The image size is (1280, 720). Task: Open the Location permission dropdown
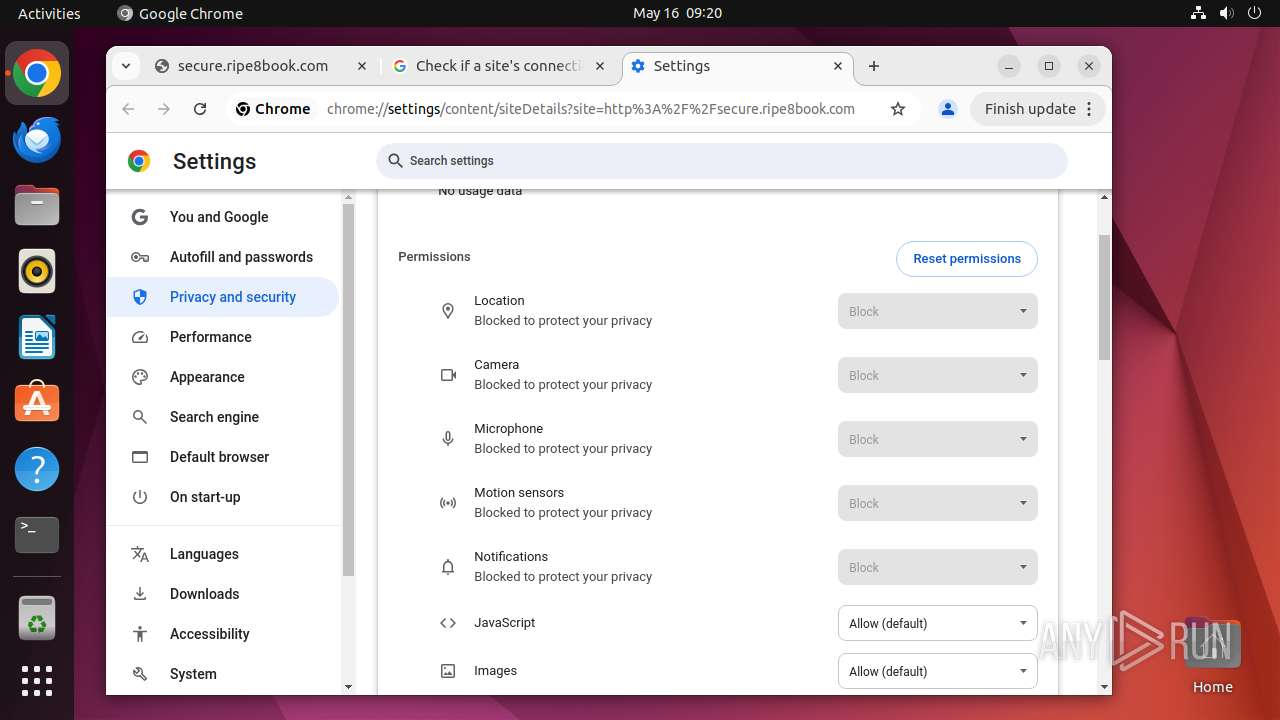(938, 311)
